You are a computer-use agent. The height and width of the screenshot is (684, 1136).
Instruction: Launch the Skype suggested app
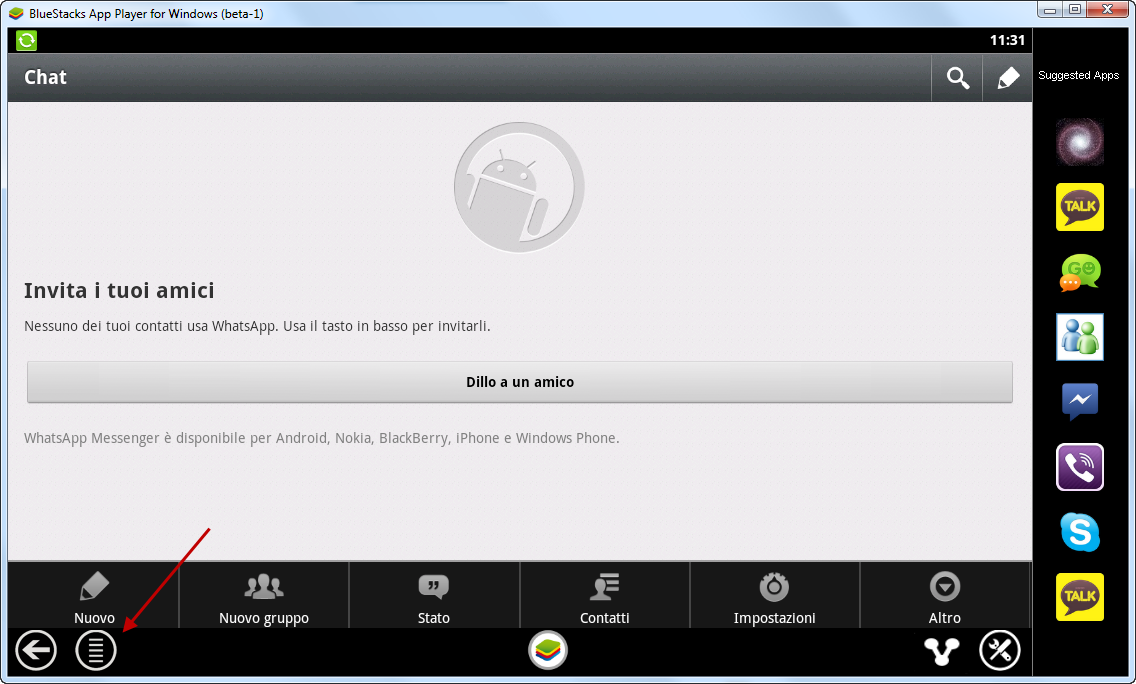(1080, 532)
